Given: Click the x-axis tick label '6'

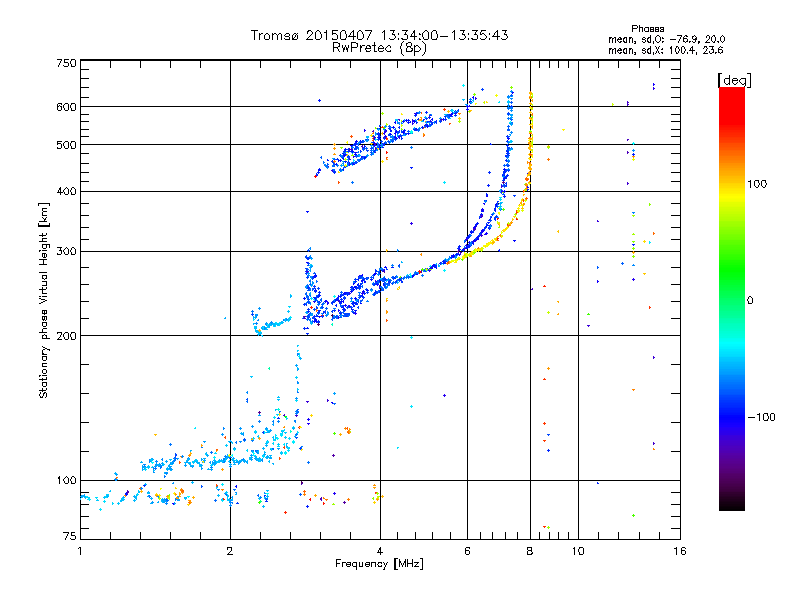Looking at the screenshot, I should coord(467,551).
